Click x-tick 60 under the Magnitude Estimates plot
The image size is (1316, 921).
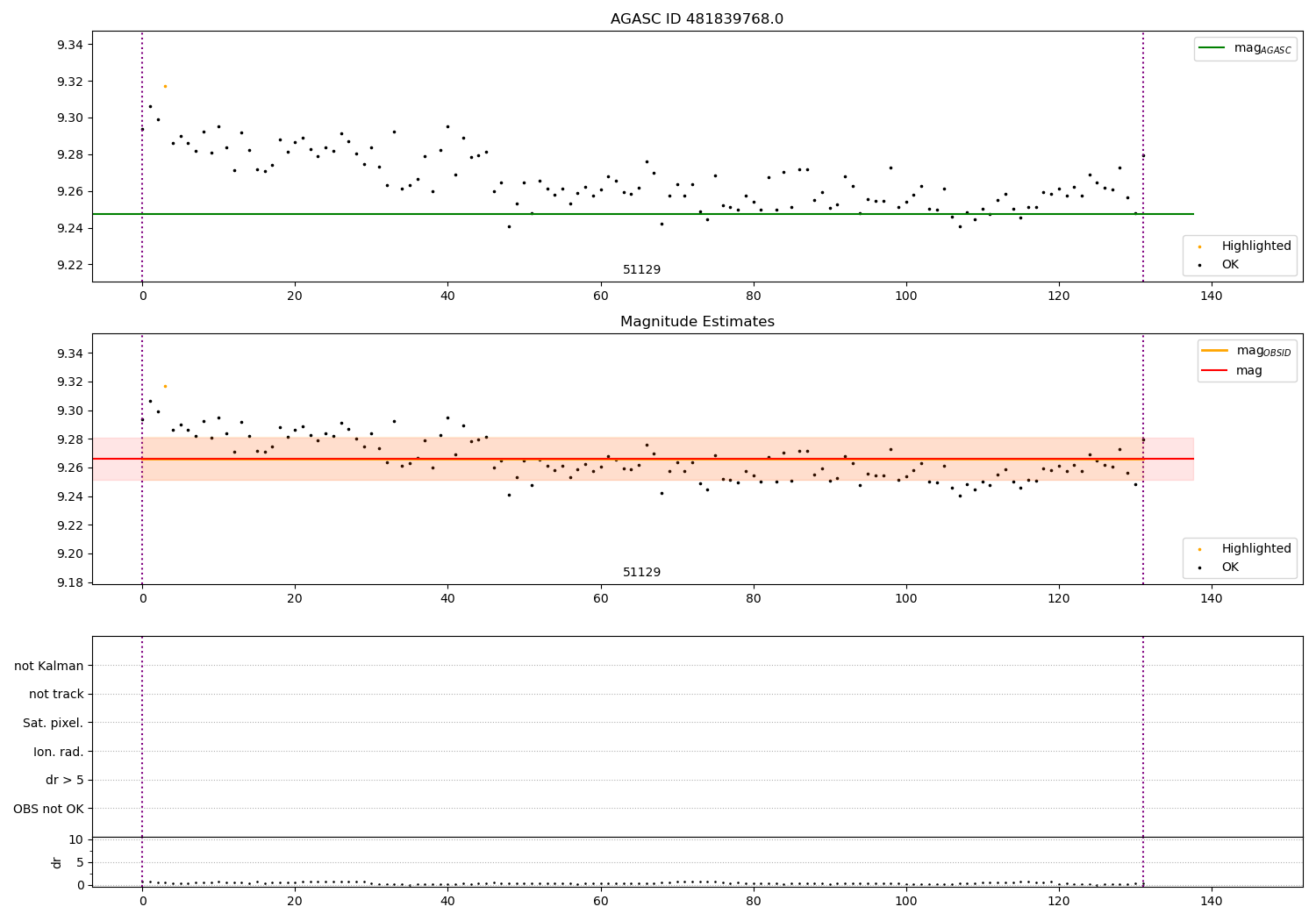(600, 599)
